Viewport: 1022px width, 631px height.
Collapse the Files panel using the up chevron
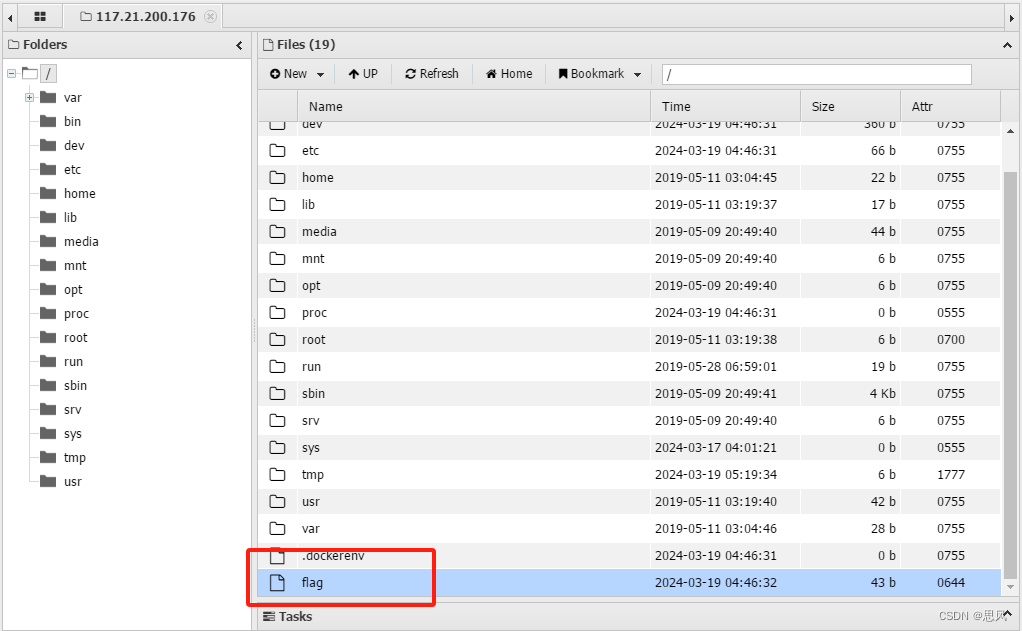[1008, 45]
